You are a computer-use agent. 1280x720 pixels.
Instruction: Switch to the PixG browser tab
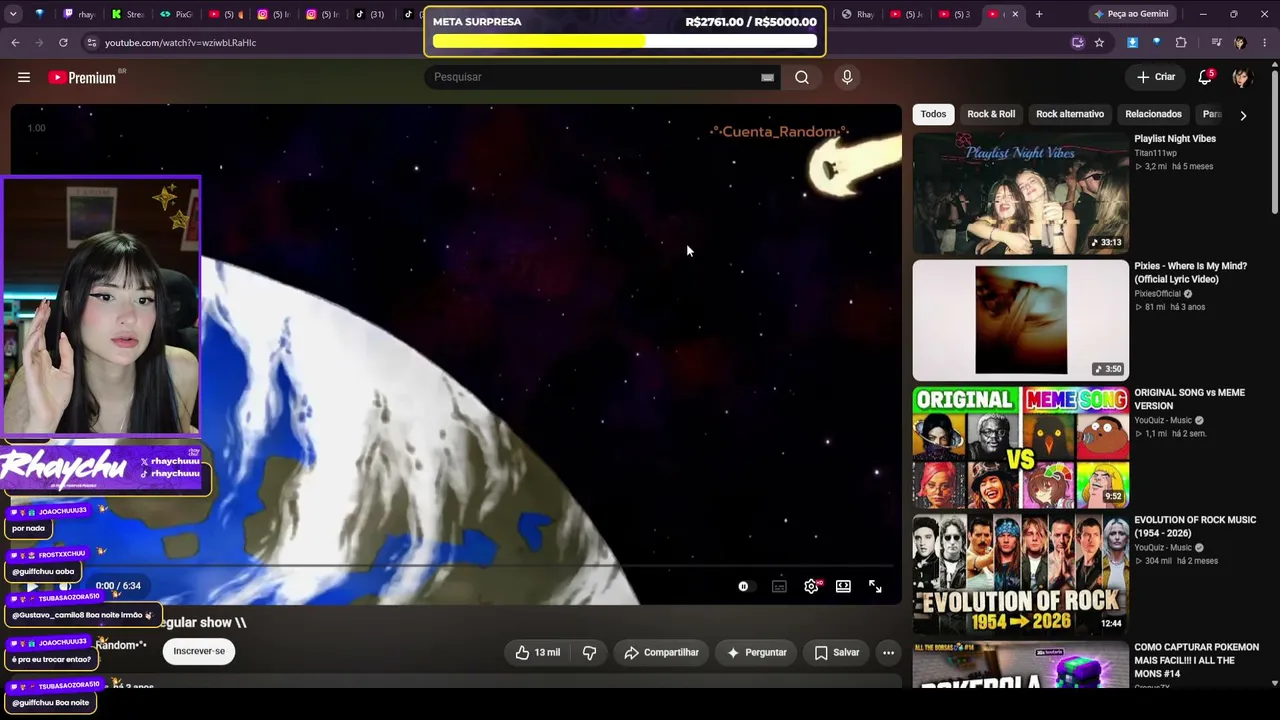(176, 14)
